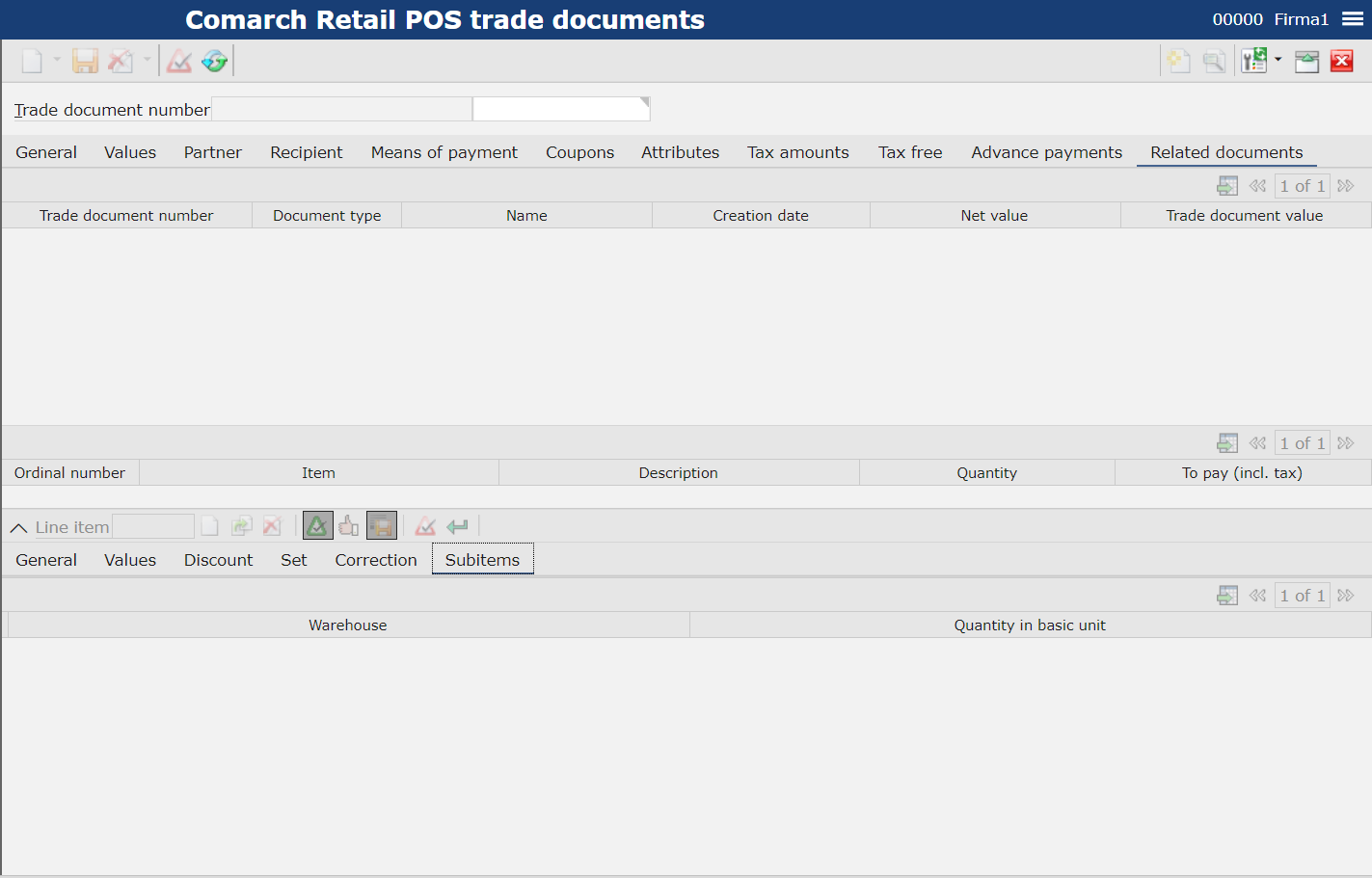Screen dimensions: 1372x878
Task: Click page field '1 of 1' of related documents table
Action: 1302,186
